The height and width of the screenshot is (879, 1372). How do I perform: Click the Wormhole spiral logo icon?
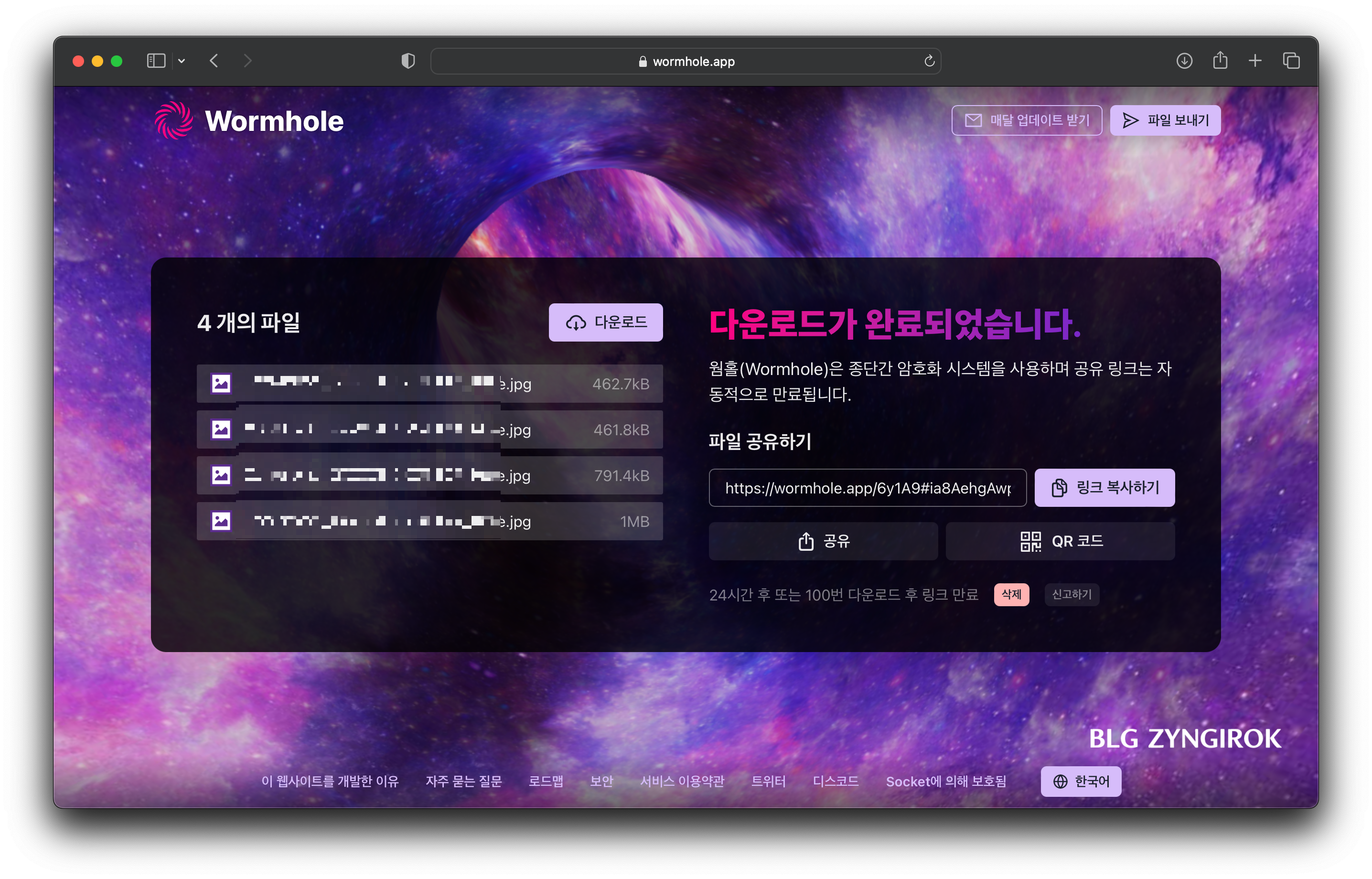(x=174, y=120)
